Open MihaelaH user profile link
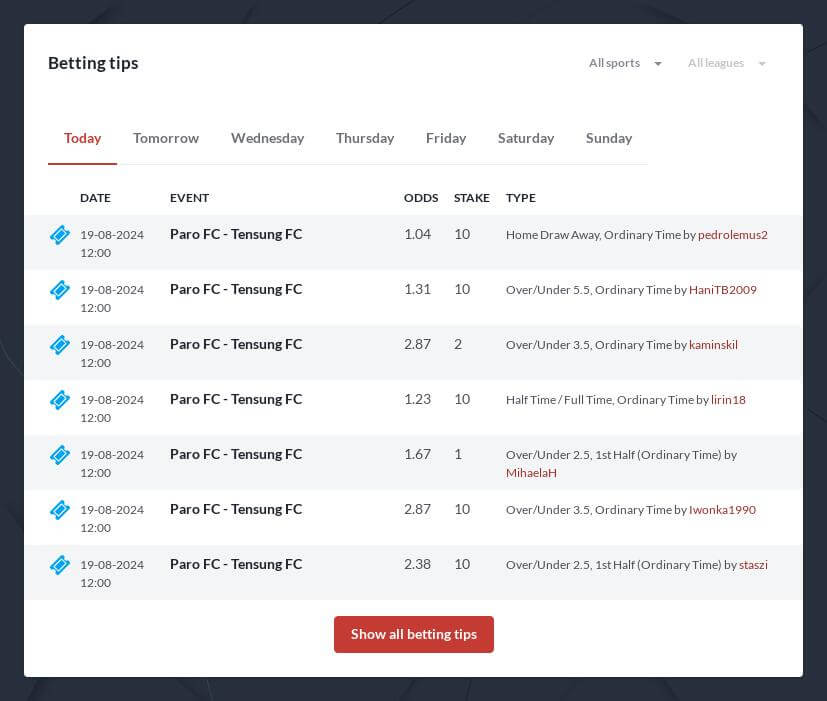This screenshot has height=701, width=827. pos(531,473)
